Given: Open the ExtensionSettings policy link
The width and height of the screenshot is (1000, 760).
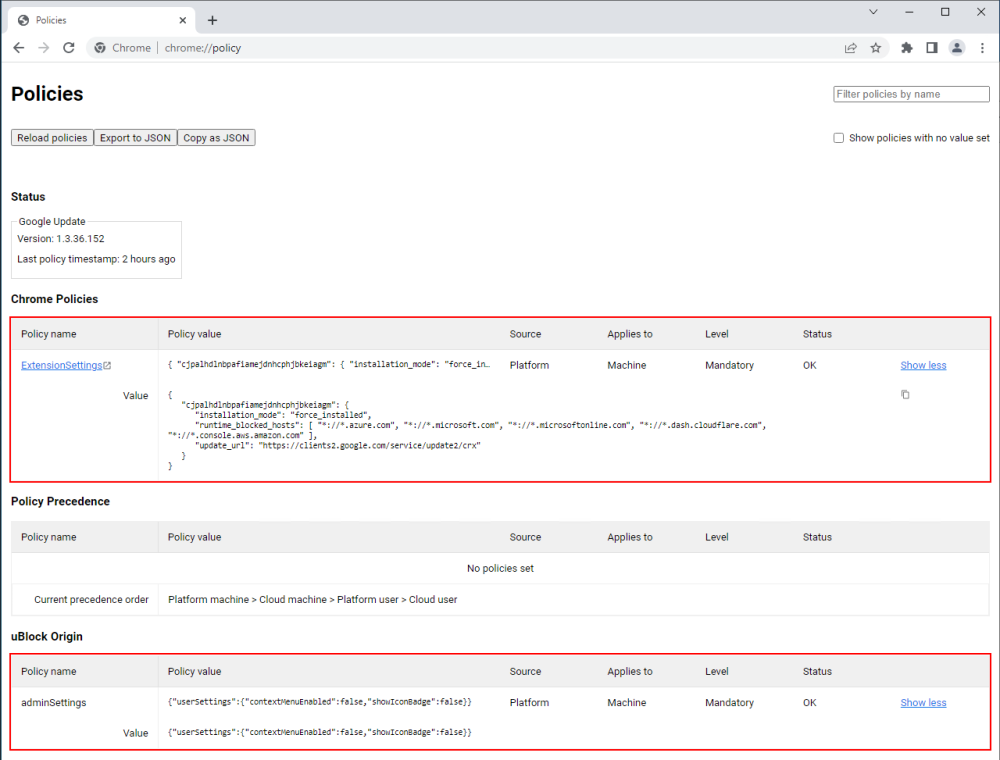Looking at the screenshot, I should pos(61,365).
